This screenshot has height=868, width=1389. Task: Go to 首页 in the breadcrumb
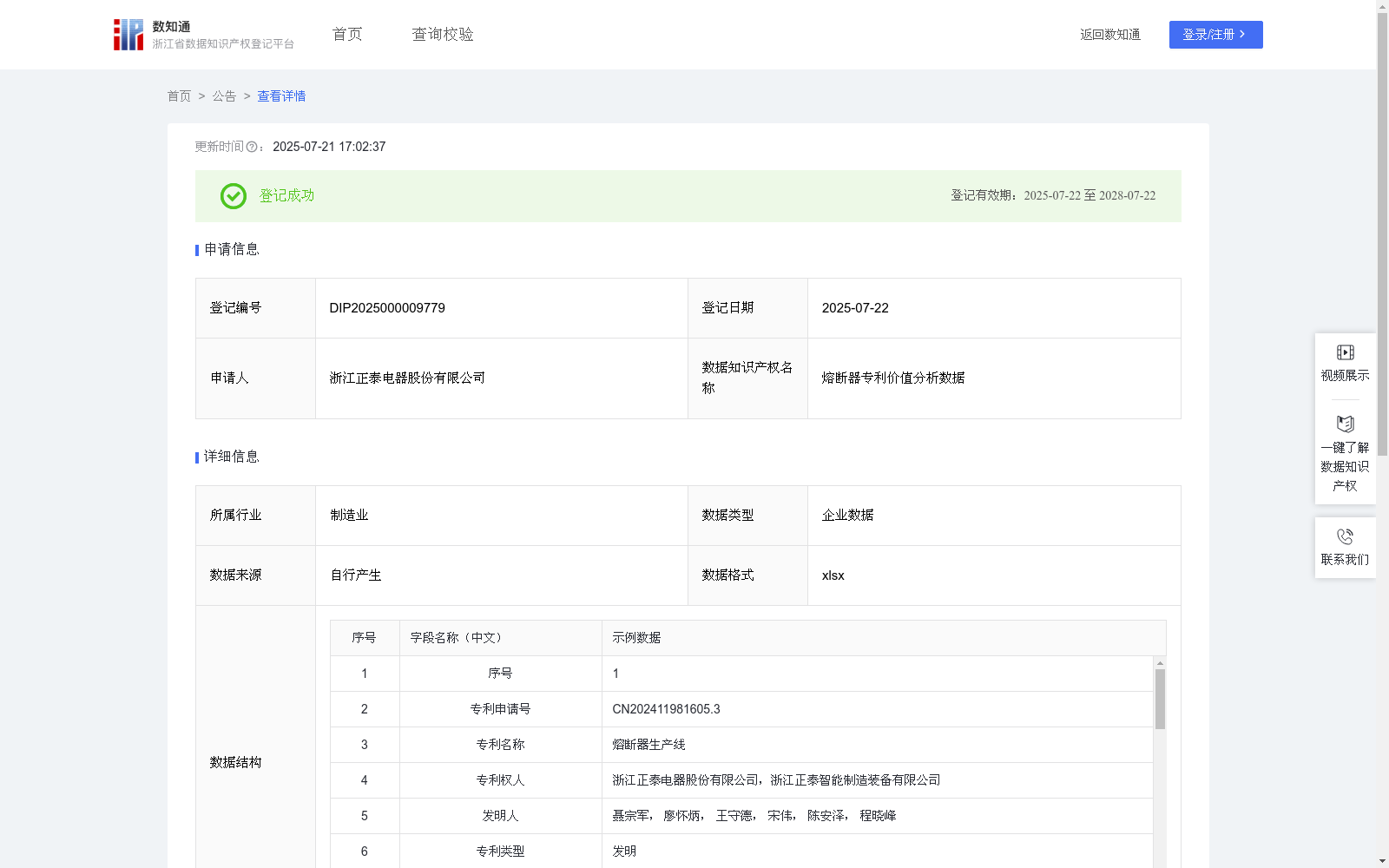click(179, 96)
